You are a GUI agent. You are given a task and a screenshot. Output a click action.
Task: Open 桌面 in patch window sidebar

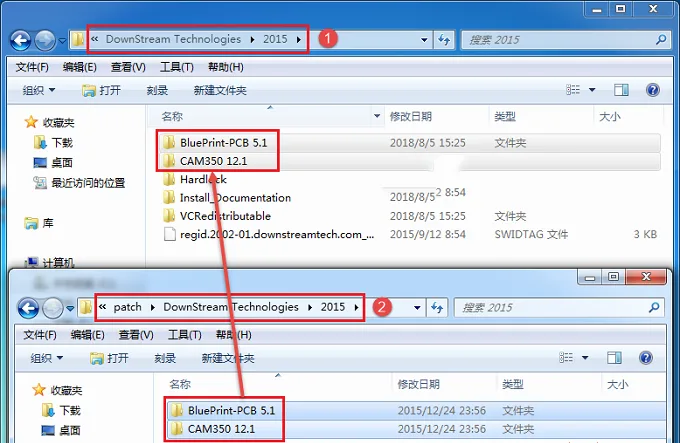click(61, 430)
